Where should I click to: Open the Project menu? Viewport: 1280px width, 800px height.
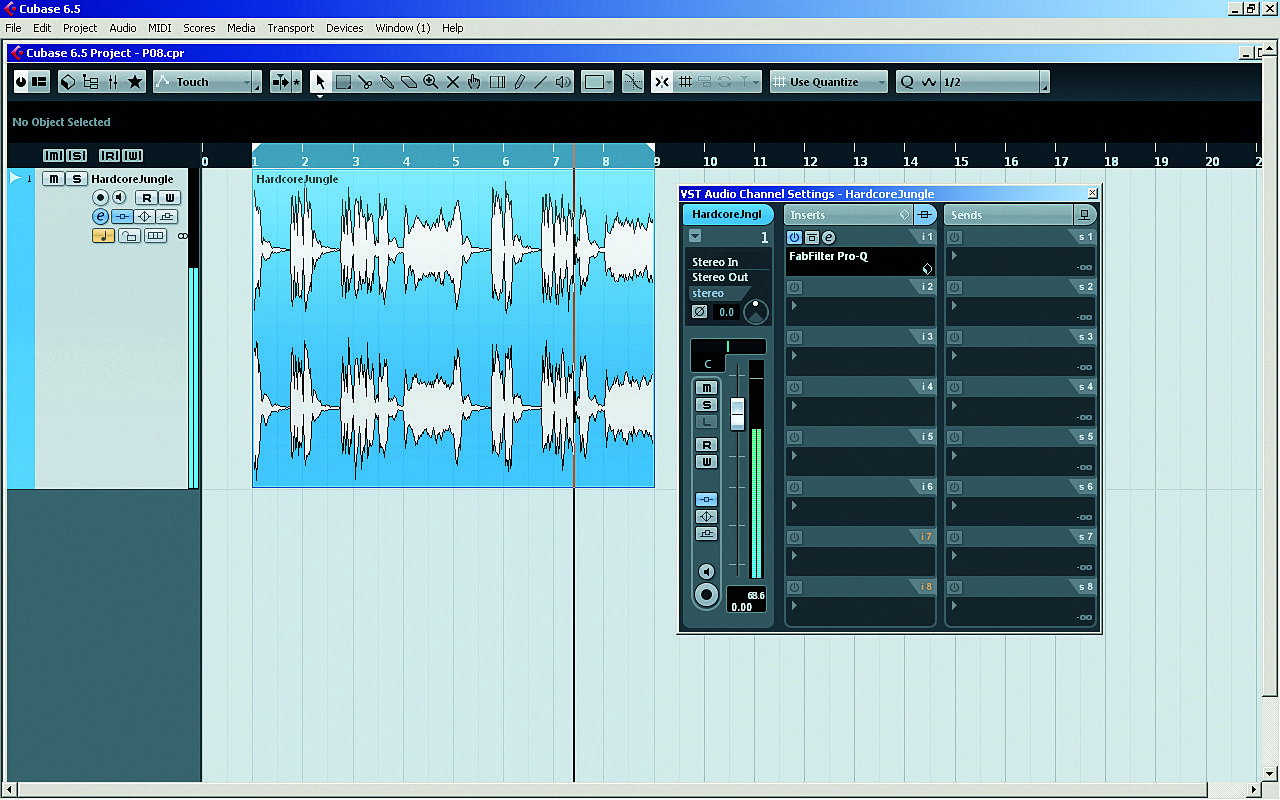click(x=80, y=28)
